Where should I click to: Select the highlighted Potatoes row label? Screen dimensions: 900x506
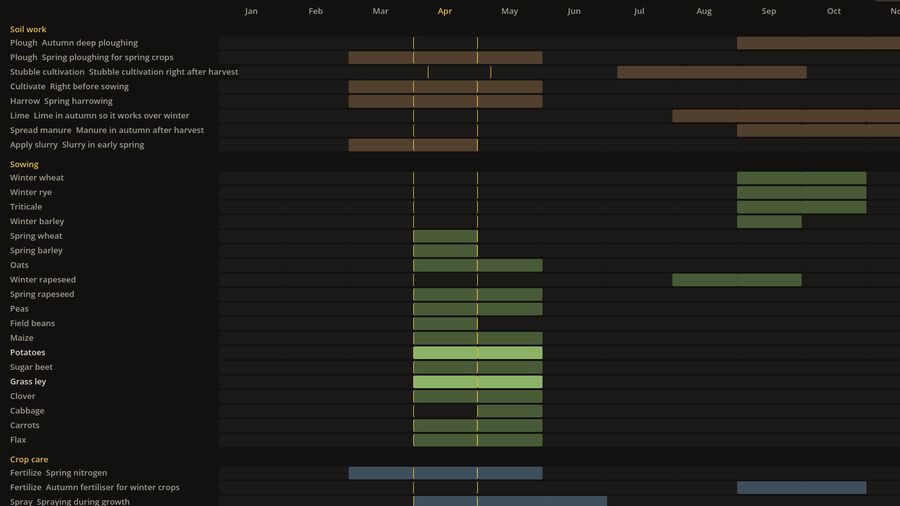pos(28,352)
